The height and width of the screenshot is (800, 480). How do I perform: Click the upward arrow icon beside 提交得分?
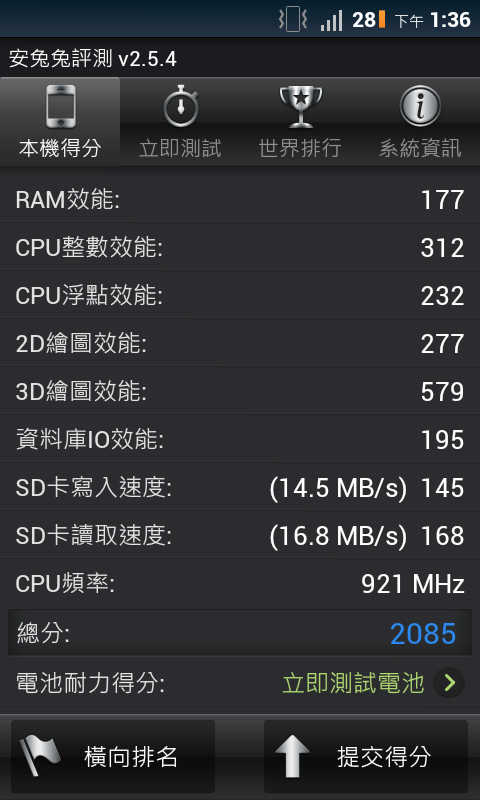click(292, 756)
